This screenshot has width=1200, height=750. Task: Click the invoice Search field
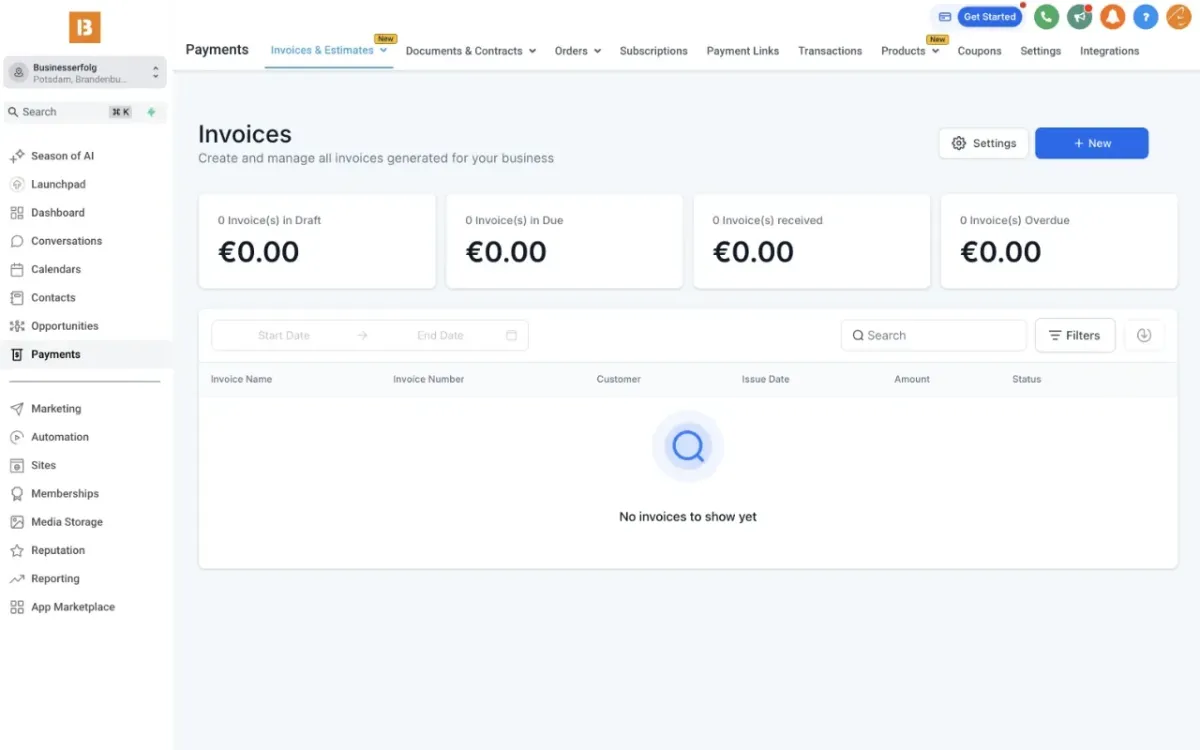pos(934,336)
